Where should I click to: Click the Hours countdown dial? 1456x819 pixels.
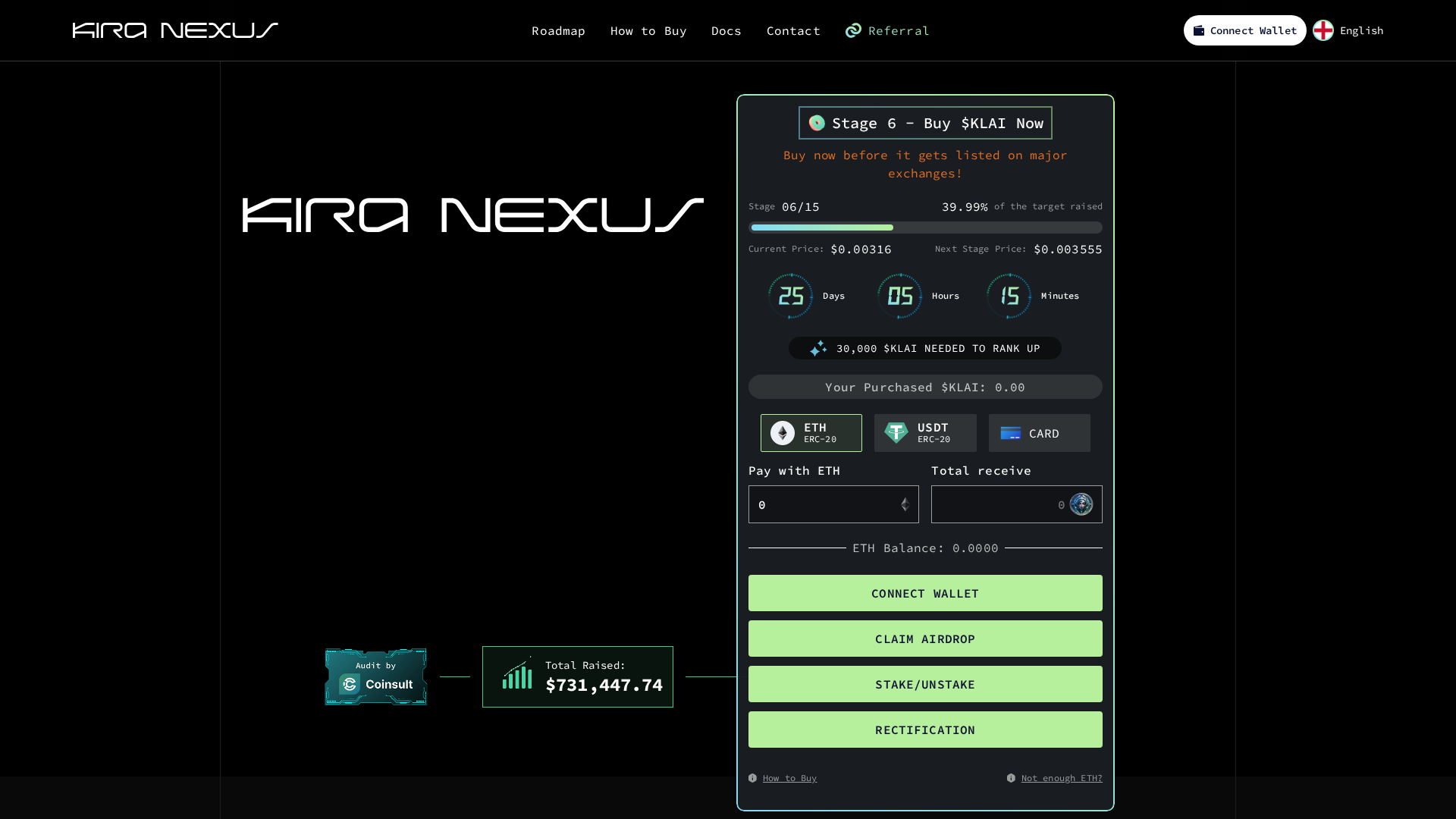point(900,296)
